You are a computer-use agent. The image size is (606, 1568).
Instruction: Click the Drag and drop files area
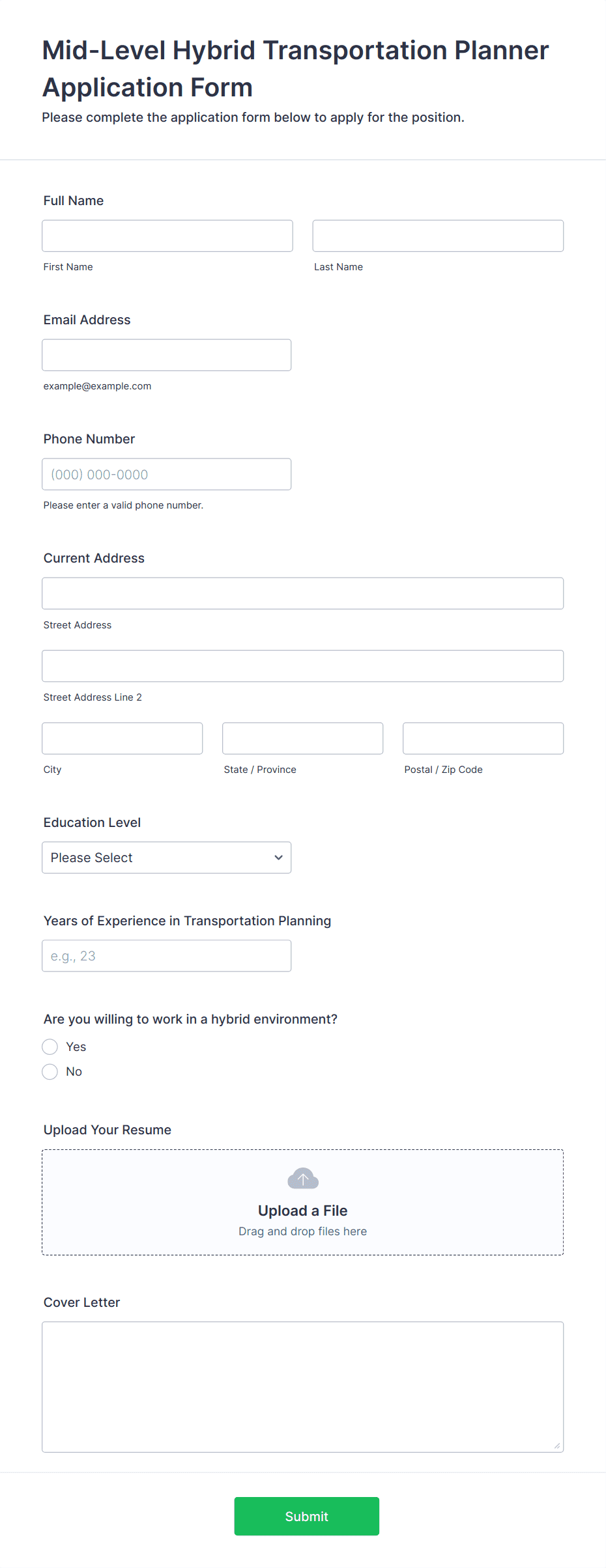click(x=303, y=1202)
